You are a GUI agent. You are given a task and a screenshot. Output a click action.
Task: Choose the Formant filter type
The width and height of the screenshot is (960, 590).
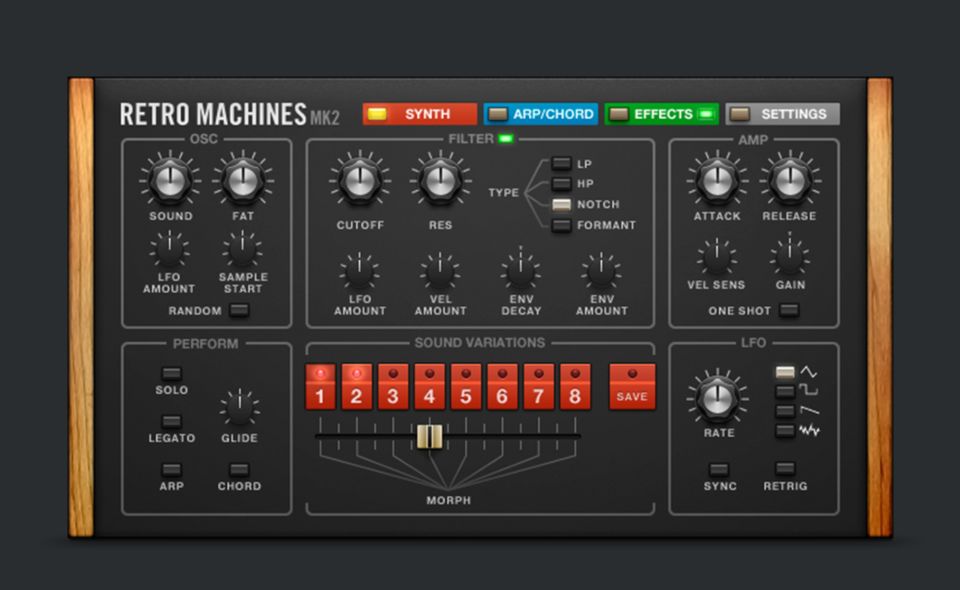tap(562, 225)
